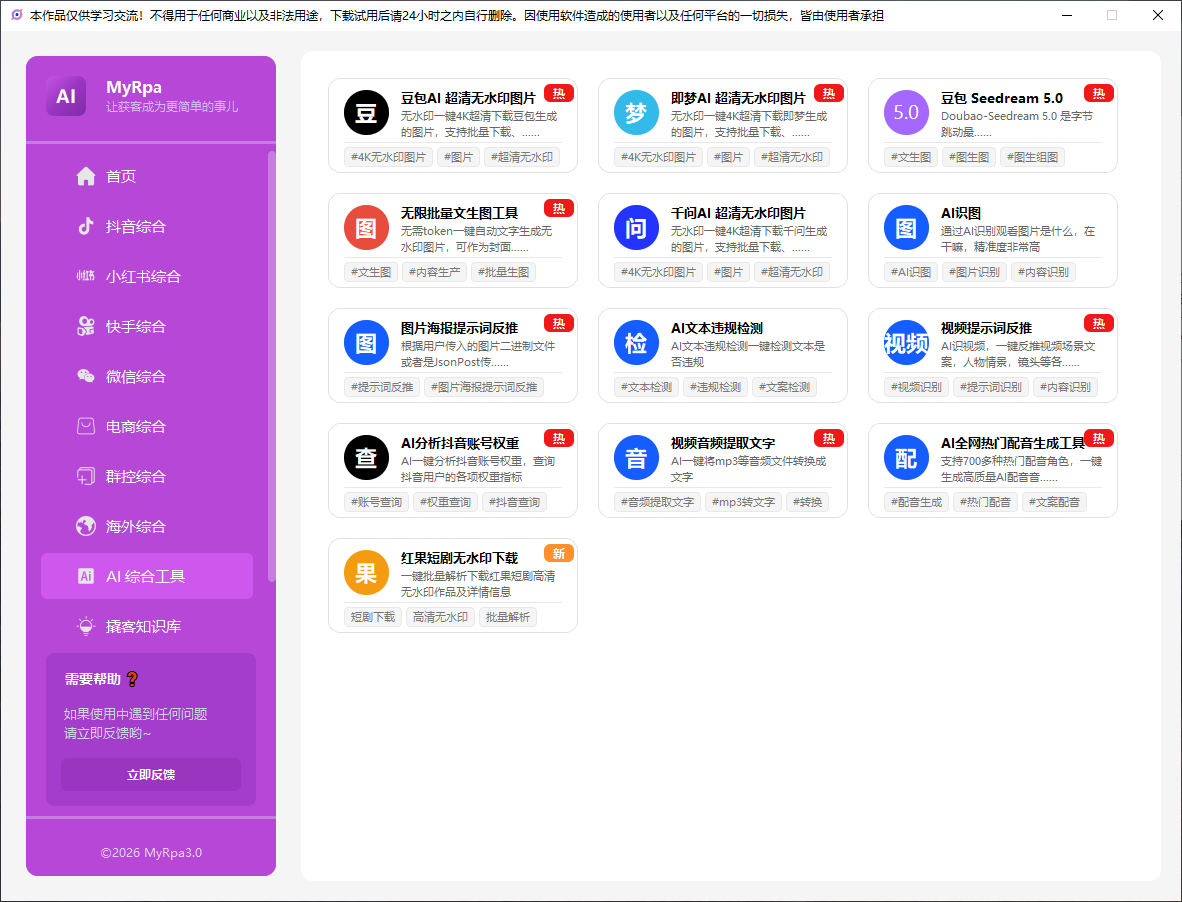Click the light blue 梦 circle icon
The width and height of the screenshot is (1182, 902).
(636, 112)
